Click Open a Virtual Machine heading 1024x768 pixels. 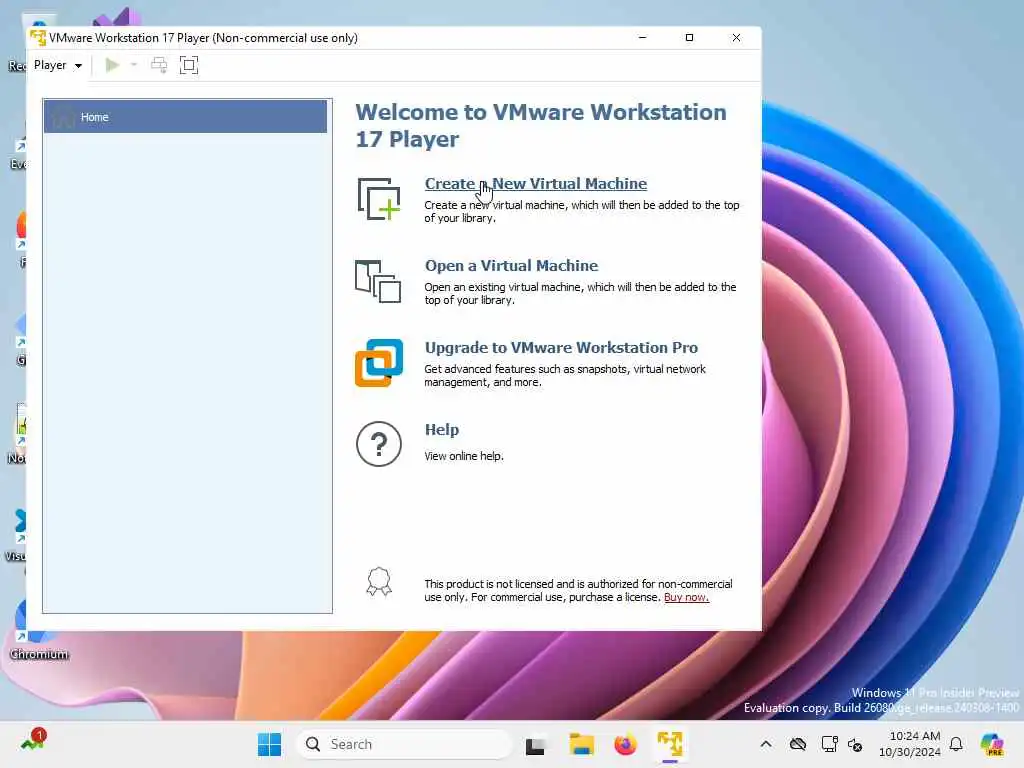511,266
